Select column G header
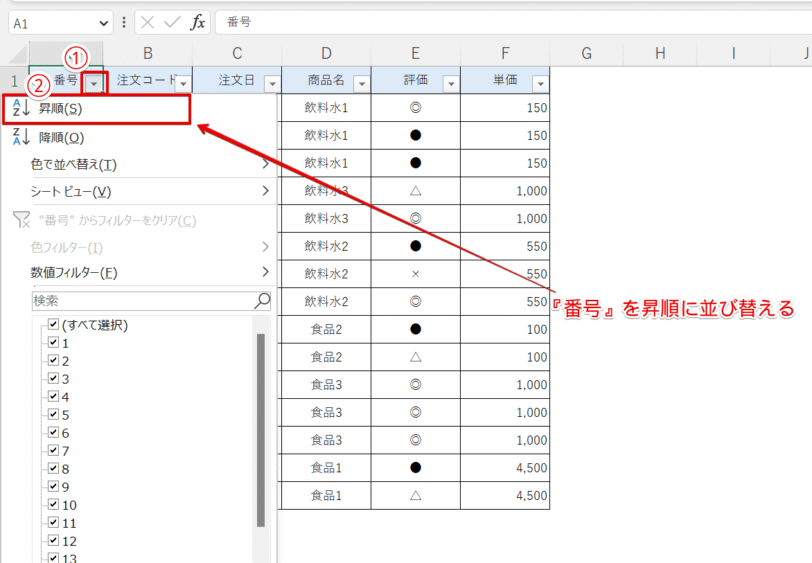This screenshot has height=563, width=812. click(586, 53)
